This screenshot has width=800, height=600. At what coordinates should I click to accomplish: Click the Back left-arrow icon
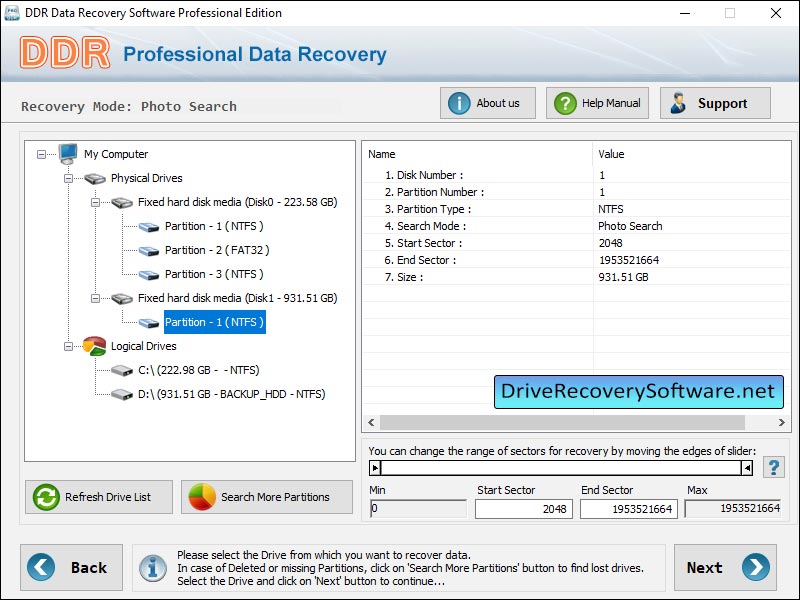(x=41, y=567)
